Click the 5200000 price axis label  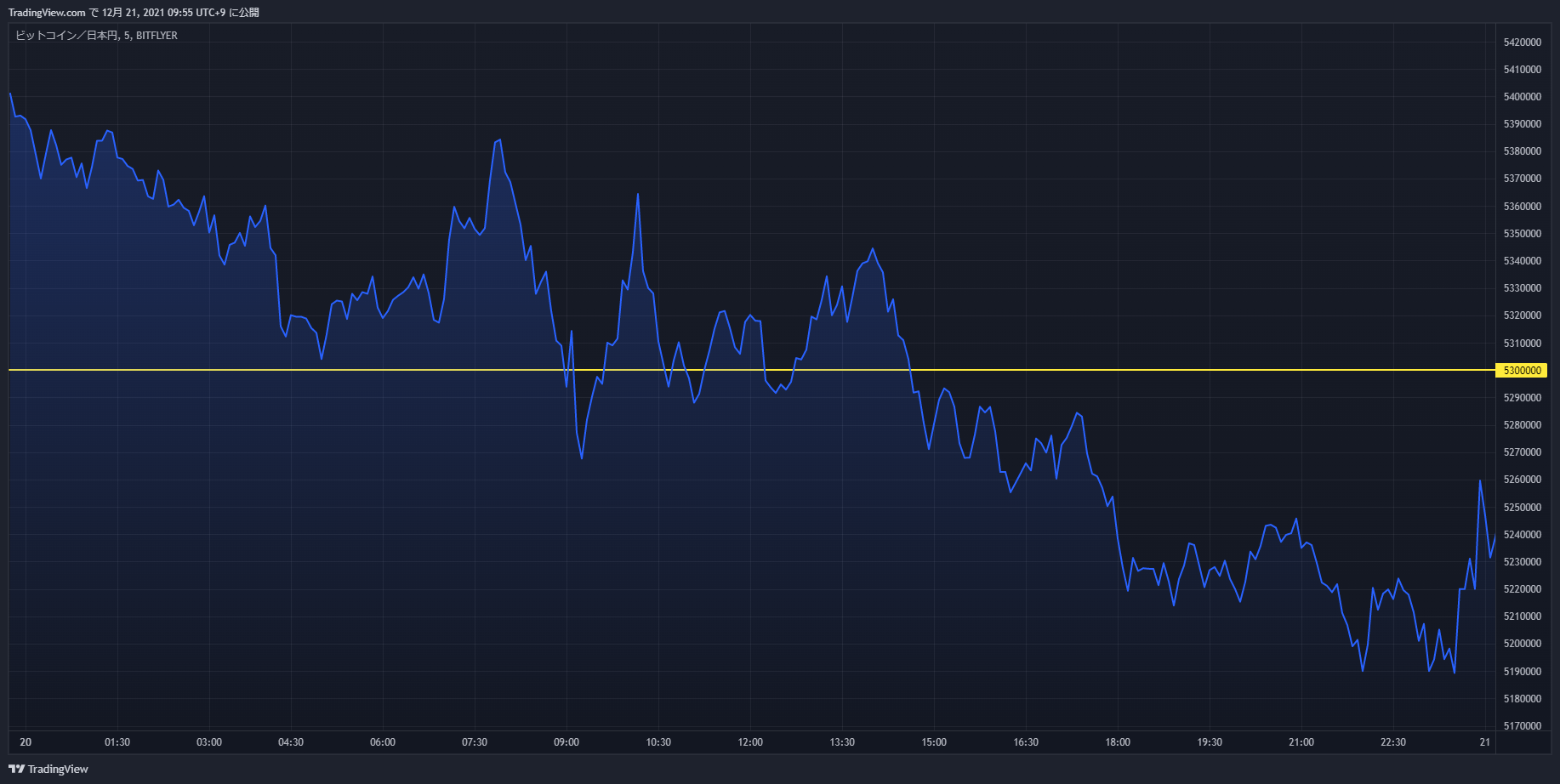point(1523,644)
